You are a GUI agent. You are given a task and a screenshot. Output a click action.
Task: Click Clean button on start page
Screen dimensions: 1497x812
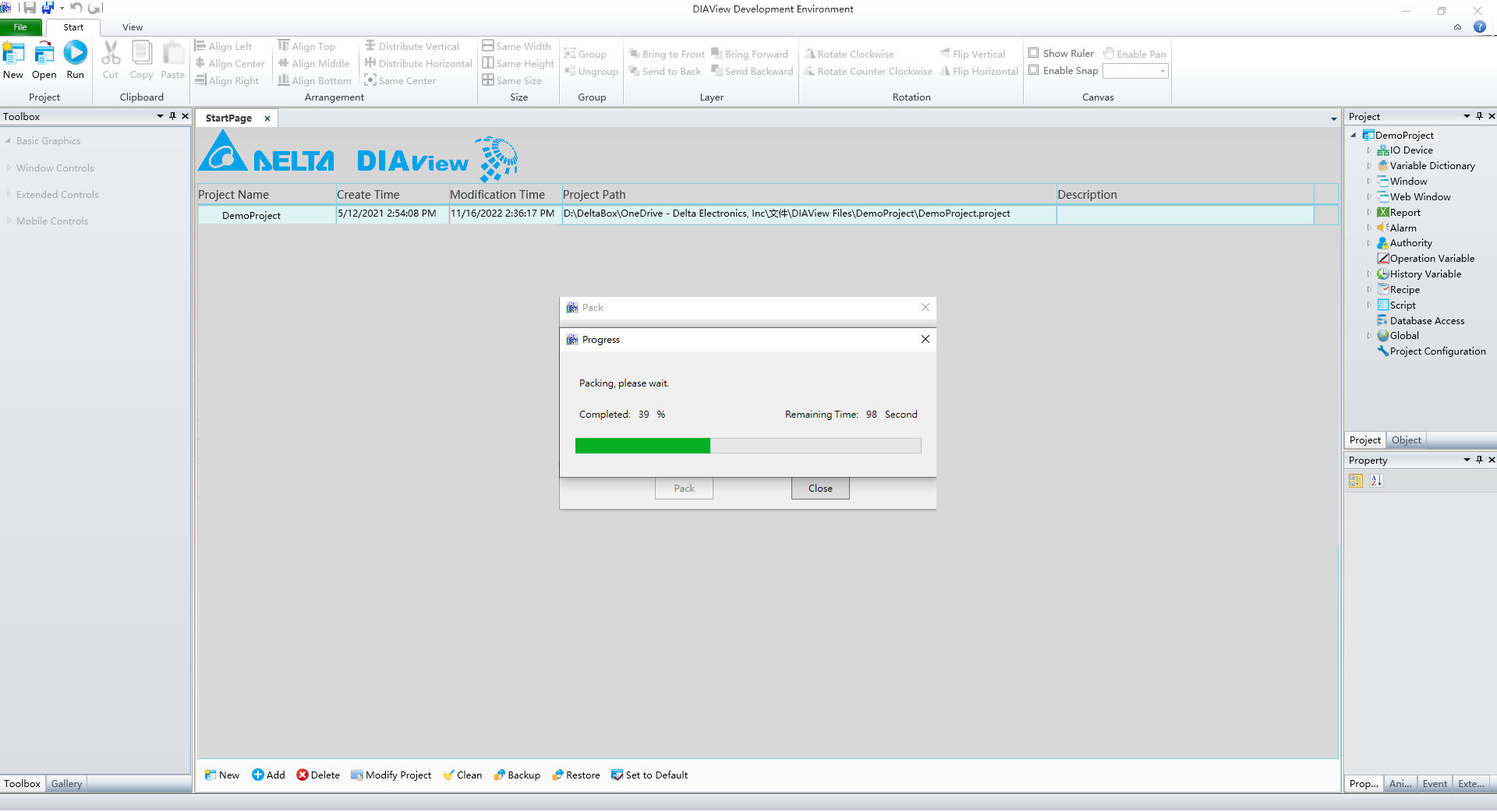pyautogui.click(x=462, y=775)
